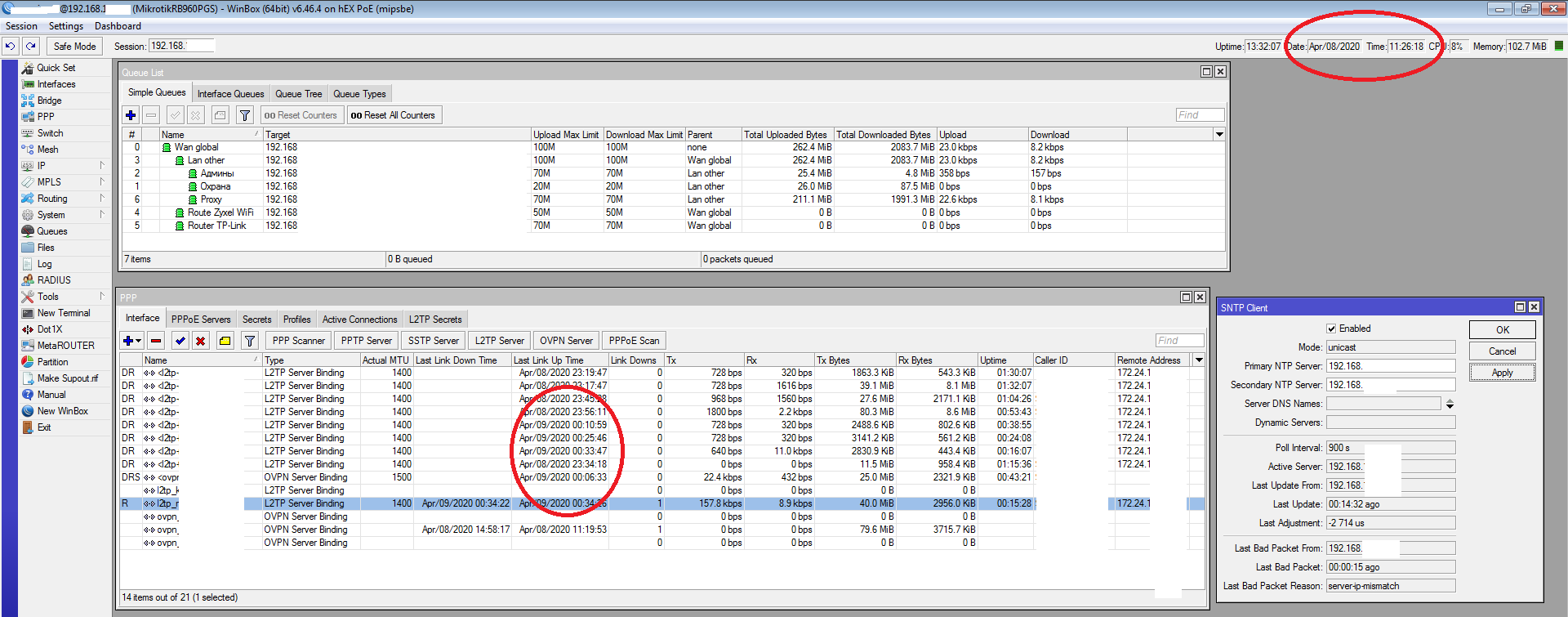Add comment in Queue List toolbar
The height and width of the screenshot is (617, 1568).
click(220, 115)
